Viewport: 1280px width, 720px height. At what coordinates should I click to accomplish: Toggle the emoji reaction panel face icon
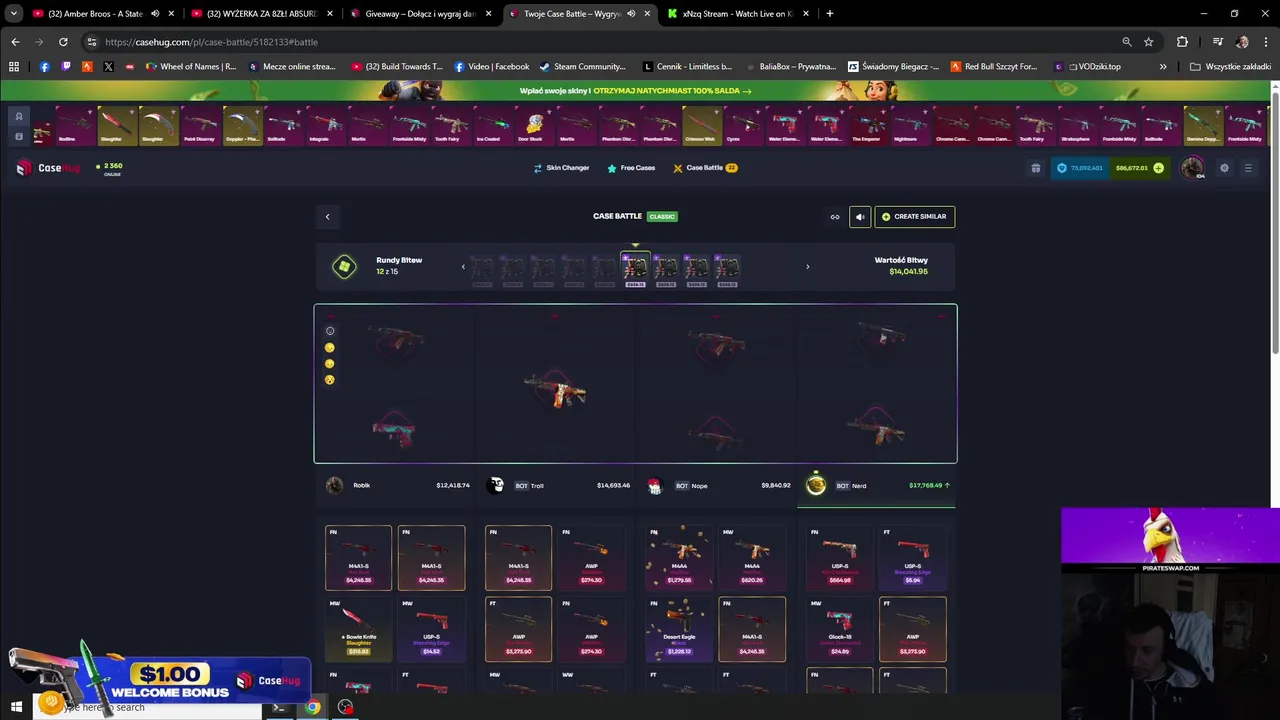pos(330,331)
